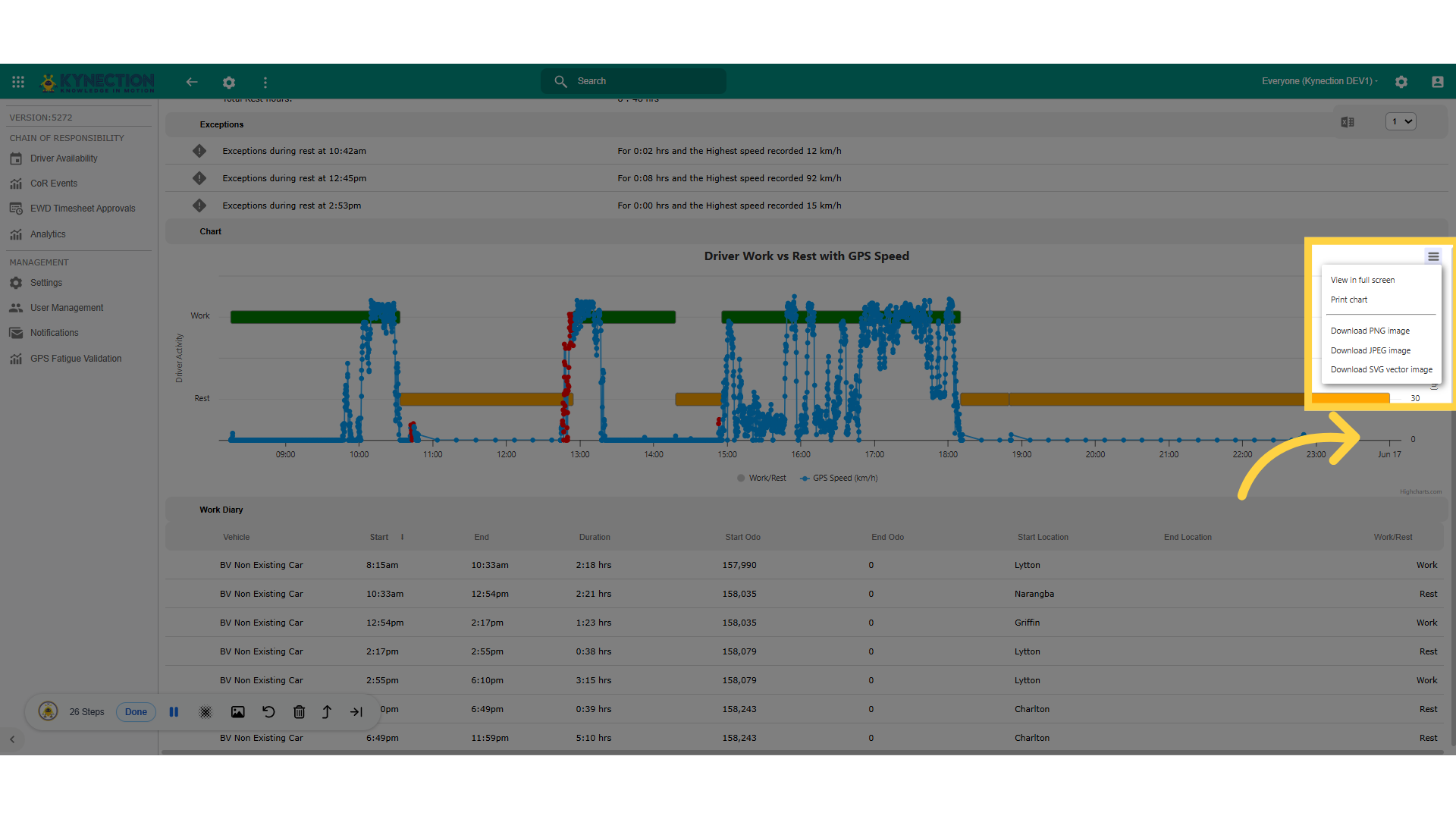1456x819 pixels.
Task: Sort work diary by Start column
Action: tap(379, 538)
